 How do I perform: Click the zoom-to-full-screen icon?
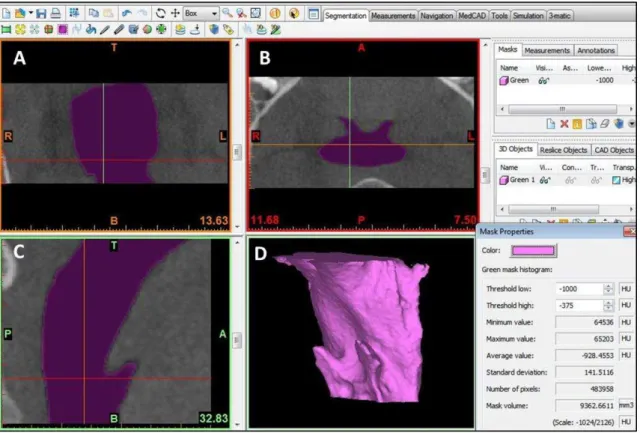(x=256, y=13)
